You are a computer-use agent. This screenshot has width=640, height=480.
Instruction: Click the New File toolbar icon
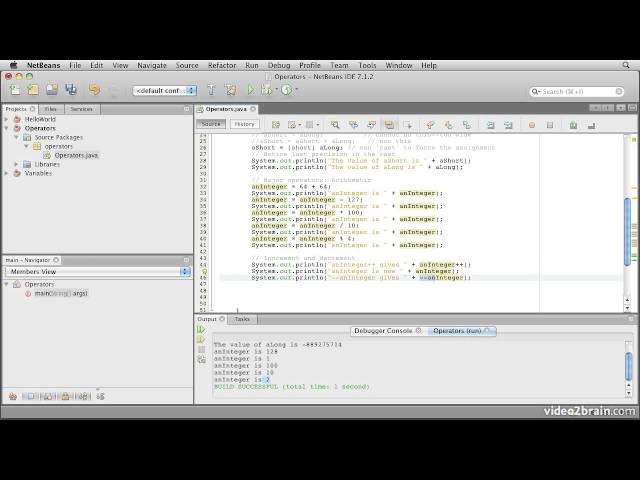(15, 89)
